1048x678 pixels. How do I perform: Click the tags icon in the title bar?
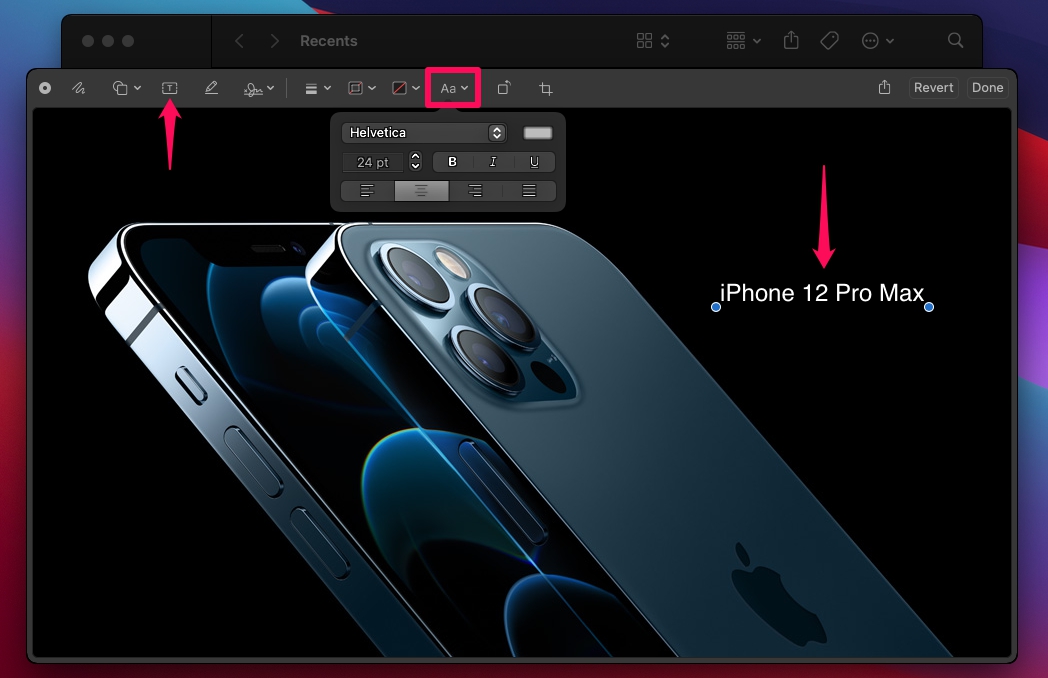coord(828,41)
